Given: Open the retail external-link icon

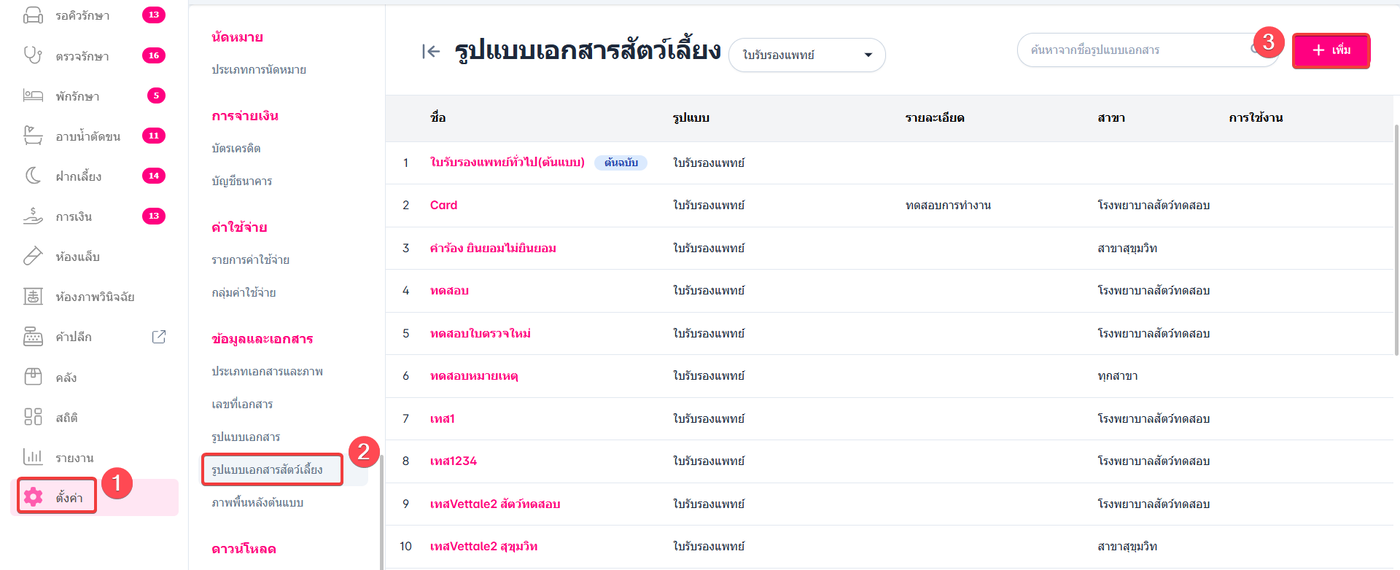Looking at the screenshot, I should tap(159, 337).
